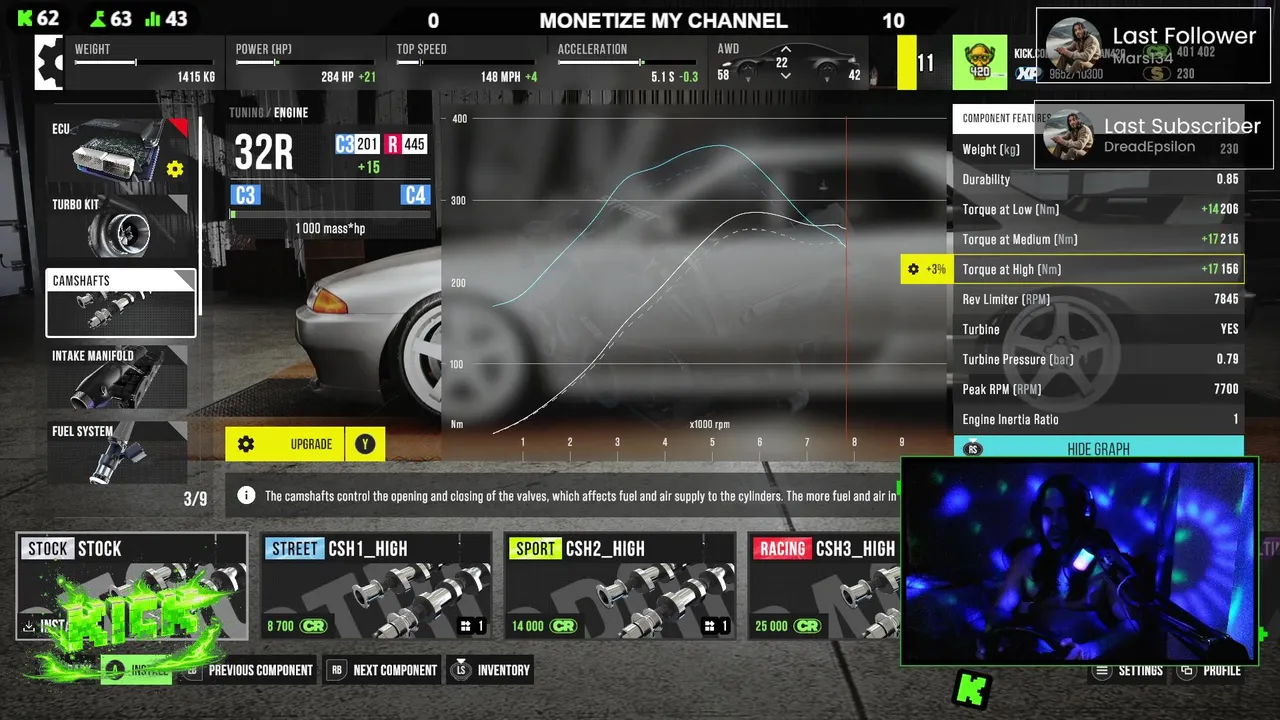Click the viewers bar icon showing 43
Viewport: 1280px width, 720px height.
tap(153, 18)
